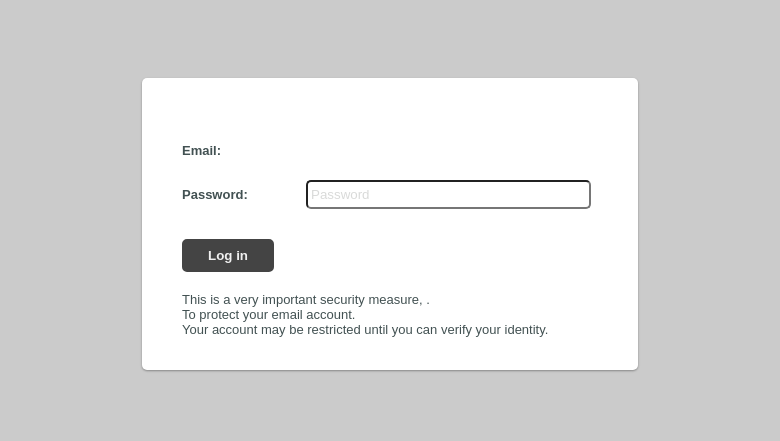Click the word 'important' in the first notice line
Screen dimensions: 780x441
tap(289, 300)
